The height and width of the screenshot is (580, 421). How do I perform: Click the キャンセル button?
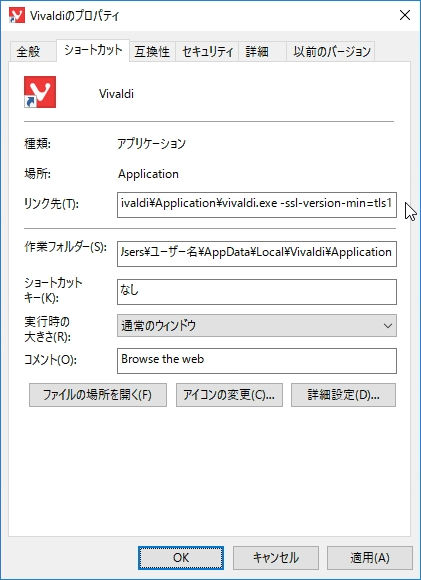(276, 558)
